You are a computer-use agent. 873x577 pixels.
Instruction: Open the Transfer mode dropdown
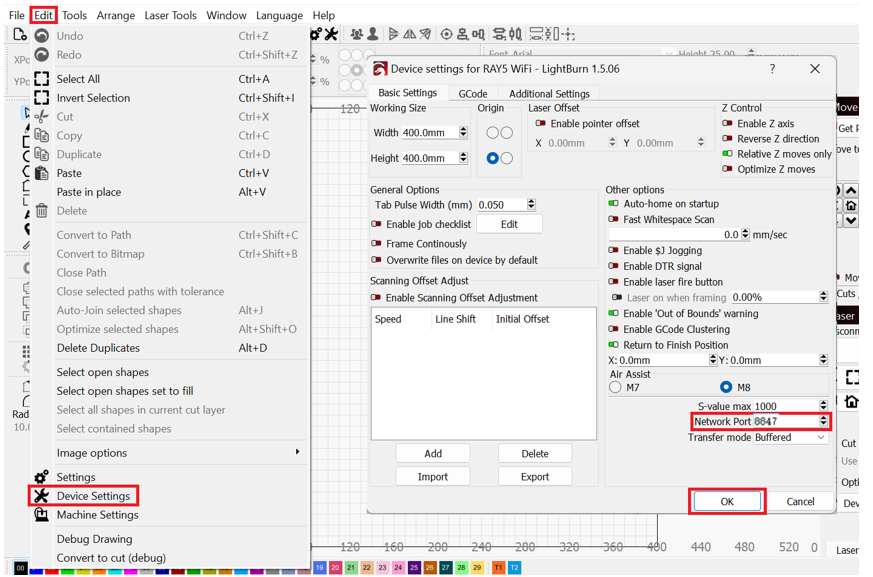[790, 438]
